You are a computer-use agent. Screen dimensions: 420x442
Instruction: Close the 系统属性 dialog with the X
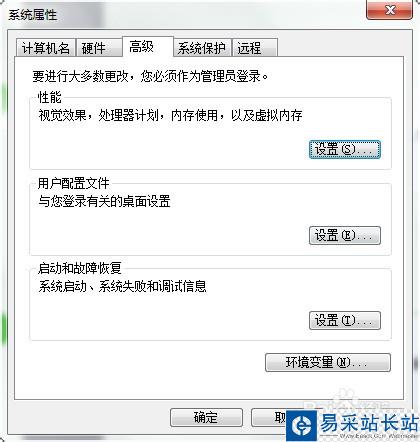coord(389,10)
